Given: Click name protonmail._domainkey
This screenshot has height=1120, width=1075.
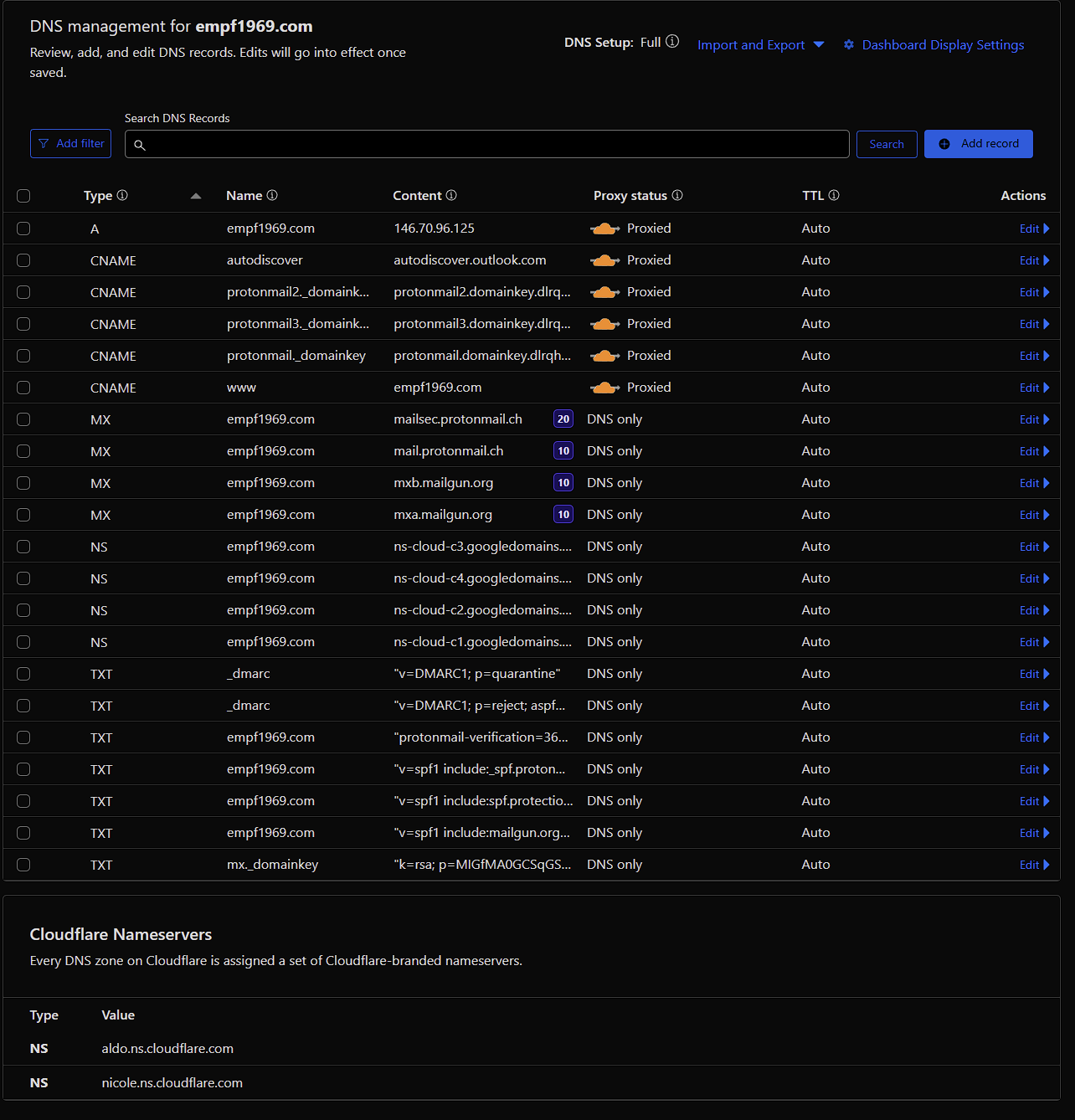Looking at the screenshot, I should coord(296,356).
